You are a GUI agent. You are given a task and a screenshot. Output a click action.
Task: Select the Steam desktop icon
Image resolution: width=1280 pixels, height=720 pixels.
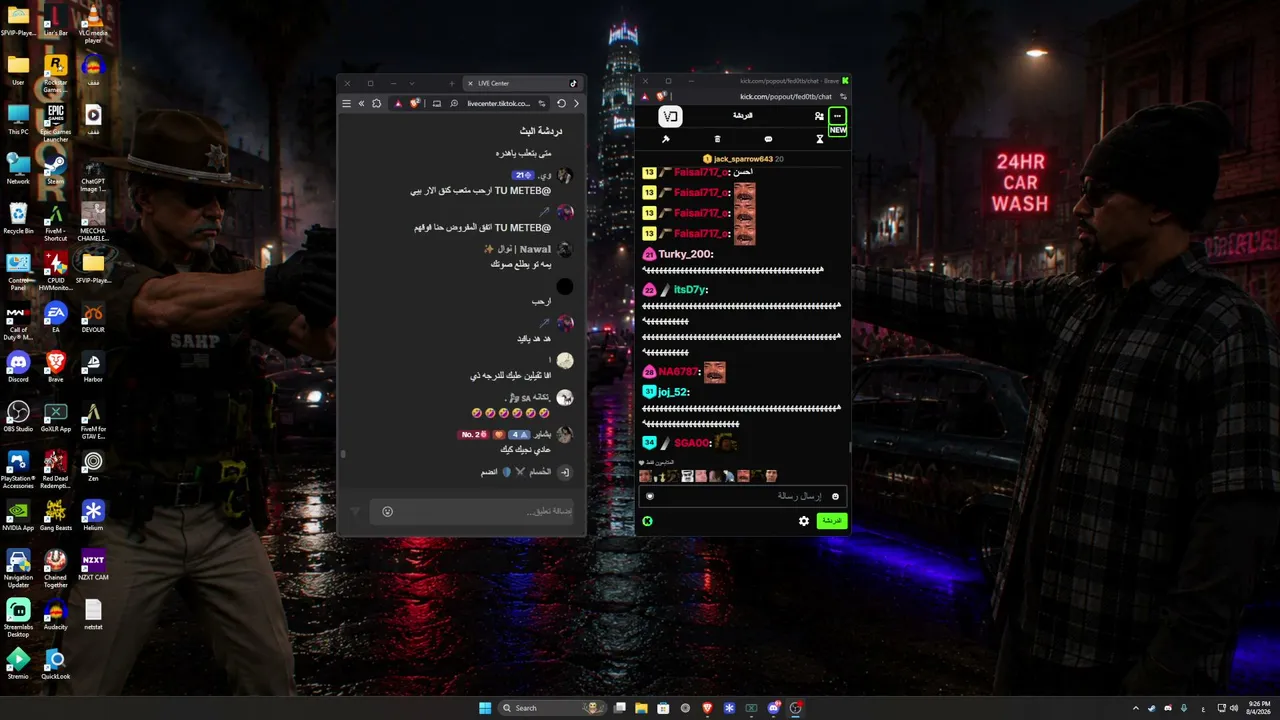(56, 167)
